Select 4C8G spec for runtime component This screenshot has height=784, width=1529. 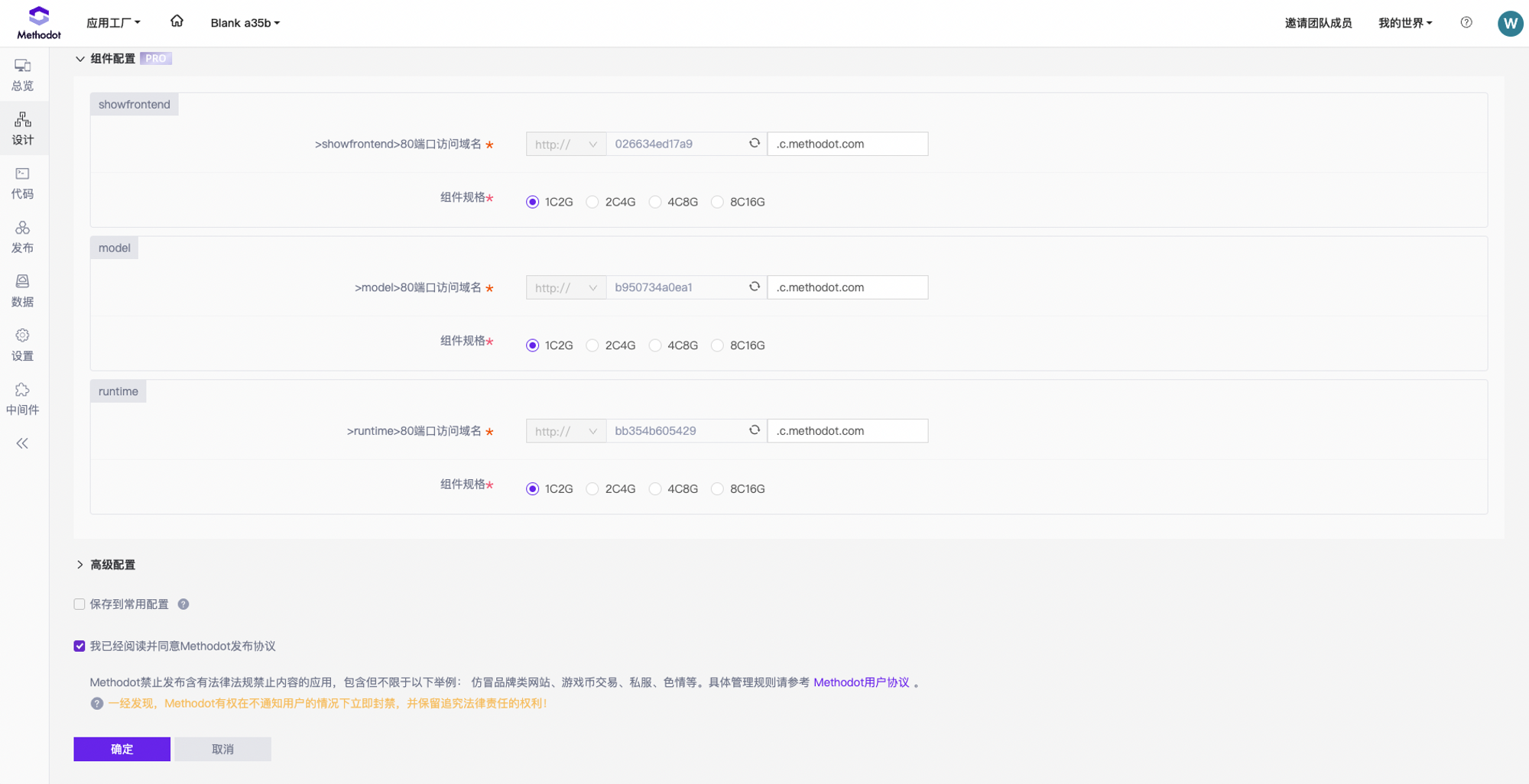(x=655, y=488)
